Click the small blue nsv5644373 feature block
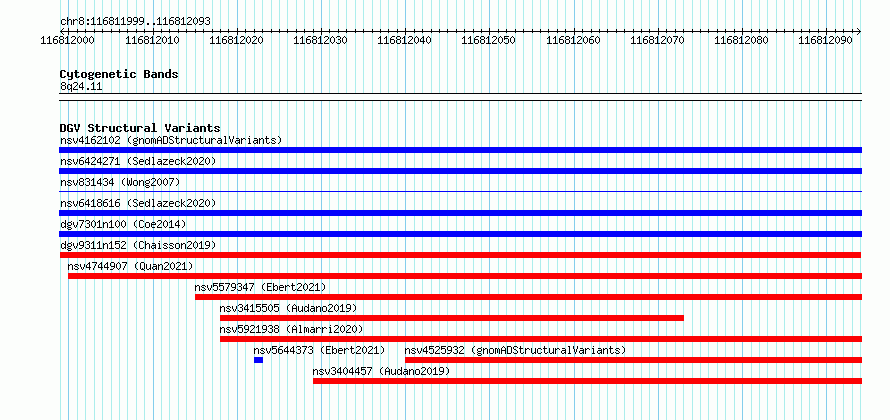The height and width of the screenshot is (420, 890). [258, 360]
